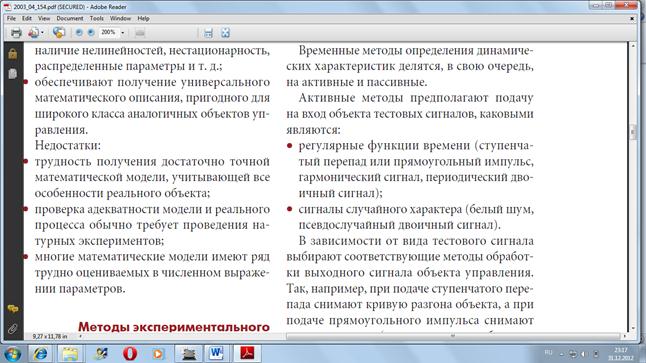Show hidden tray icons arrow
The image size is (646, 363).
click(x=562, y=354)
